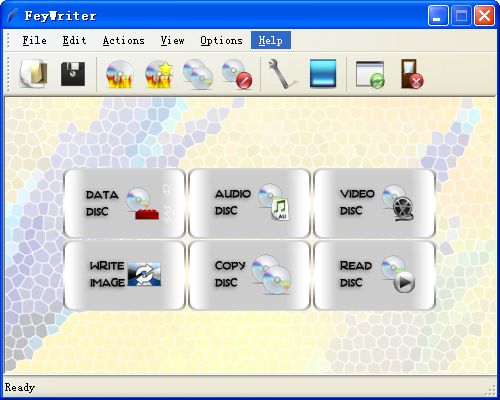Click the floppy disk save icon
The width and height of the screenshot is (500, 400).
[x=73, y=74]
